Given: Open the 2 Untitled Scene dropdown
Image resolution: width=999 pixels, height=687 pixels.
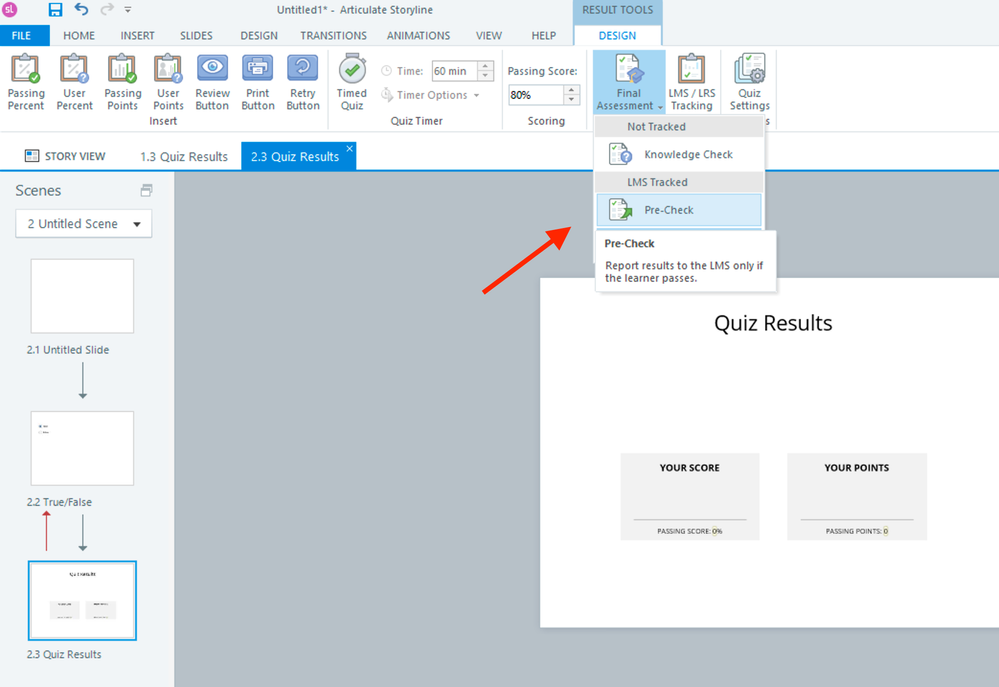Looking at the screenshot, I should click(x=83, y=224).
